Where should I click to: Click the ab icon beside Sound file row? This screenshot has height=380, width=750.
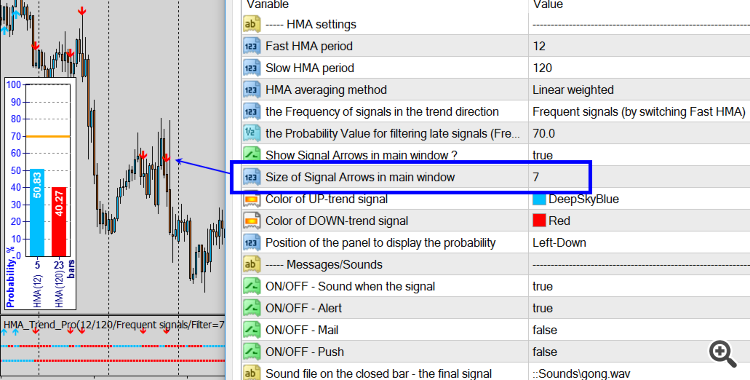click(251, 373)
